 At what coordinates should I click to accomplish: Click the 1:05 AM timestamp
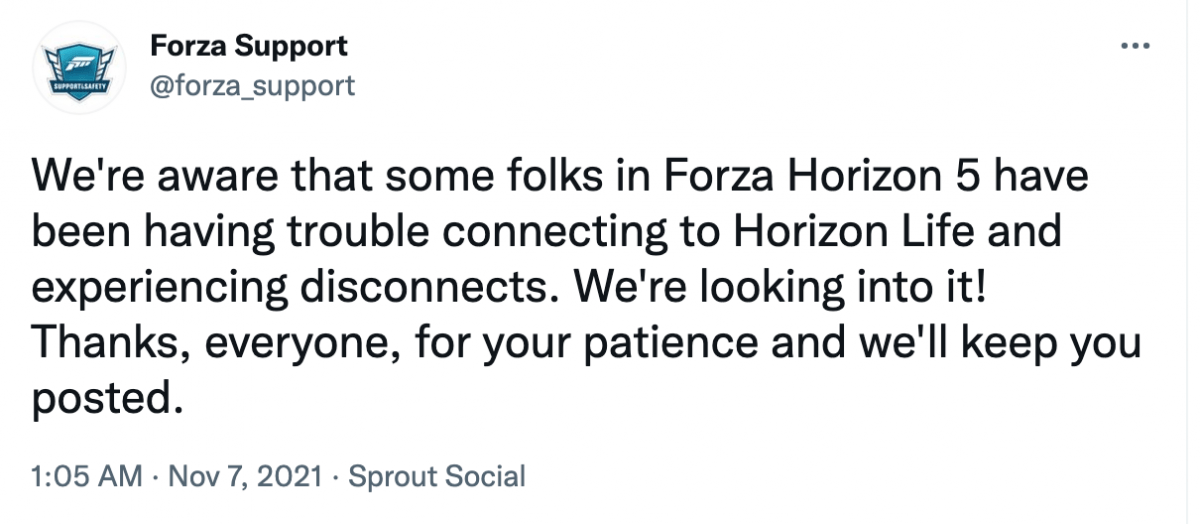point(86,476)
